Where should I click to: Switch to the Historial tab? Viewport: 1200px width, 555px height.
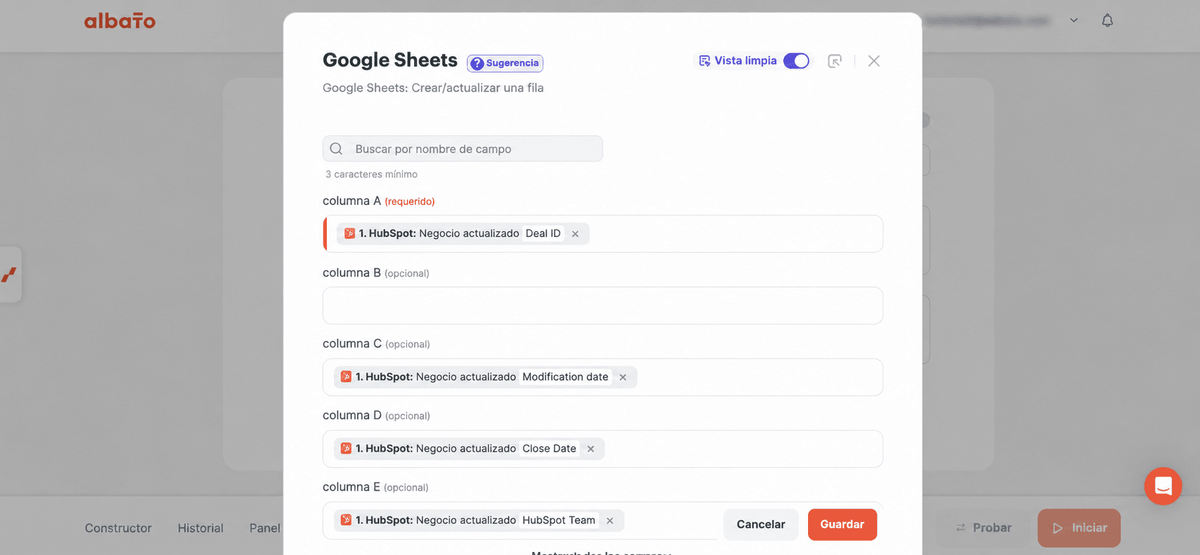point(200,528)
